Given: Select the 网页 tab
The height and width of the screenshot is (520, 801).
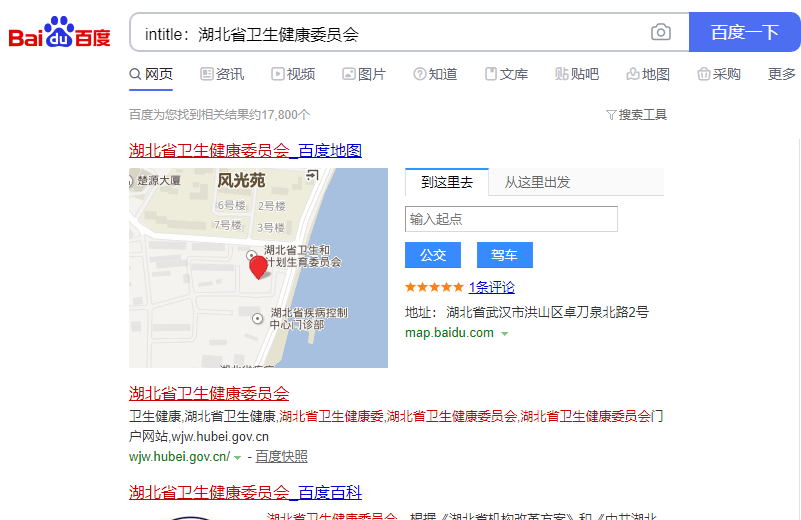Looking at the screenshot, I should click(x=151, y=75).
